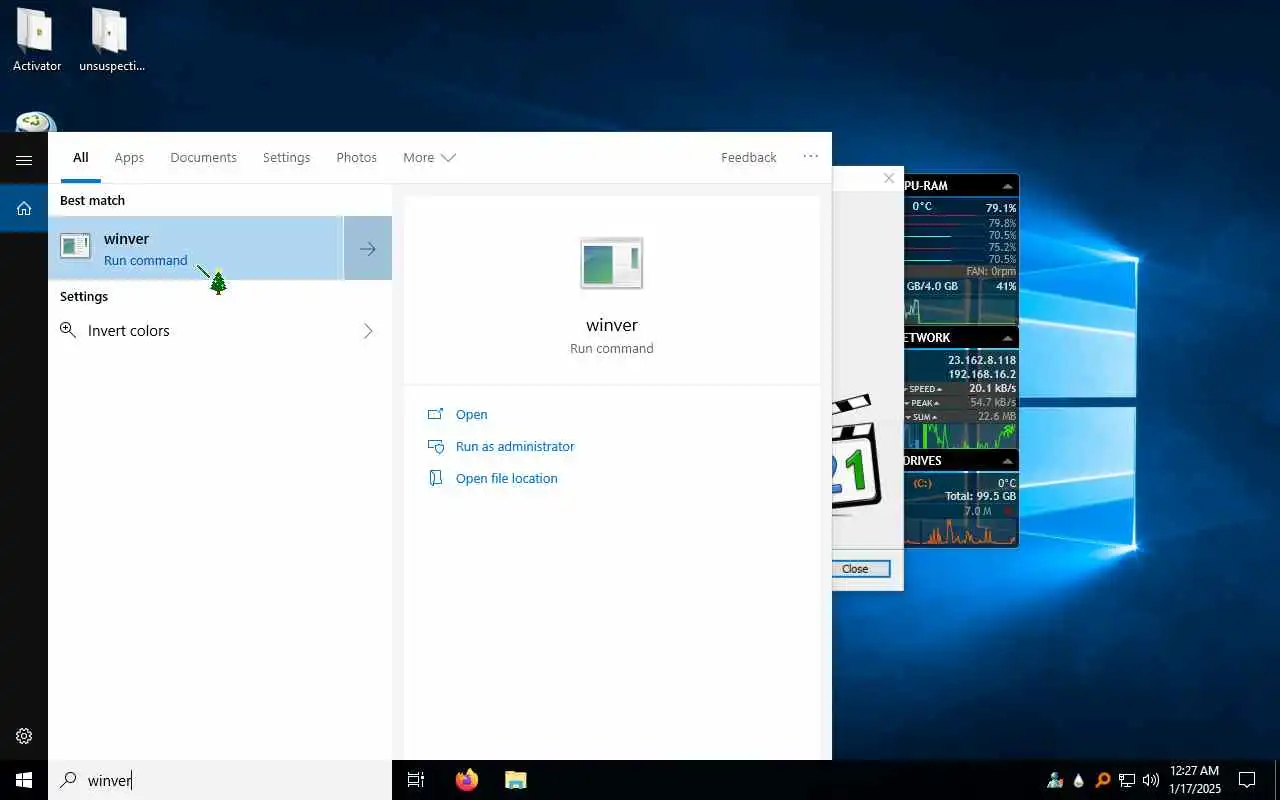The width and height of the screenshot is (1280, 800).
Task: Click the winver best match icon
Action: (x=75, y=246)
